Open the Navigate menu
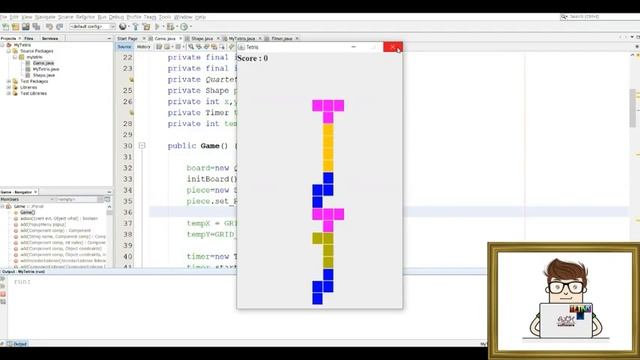 (45, 17)
